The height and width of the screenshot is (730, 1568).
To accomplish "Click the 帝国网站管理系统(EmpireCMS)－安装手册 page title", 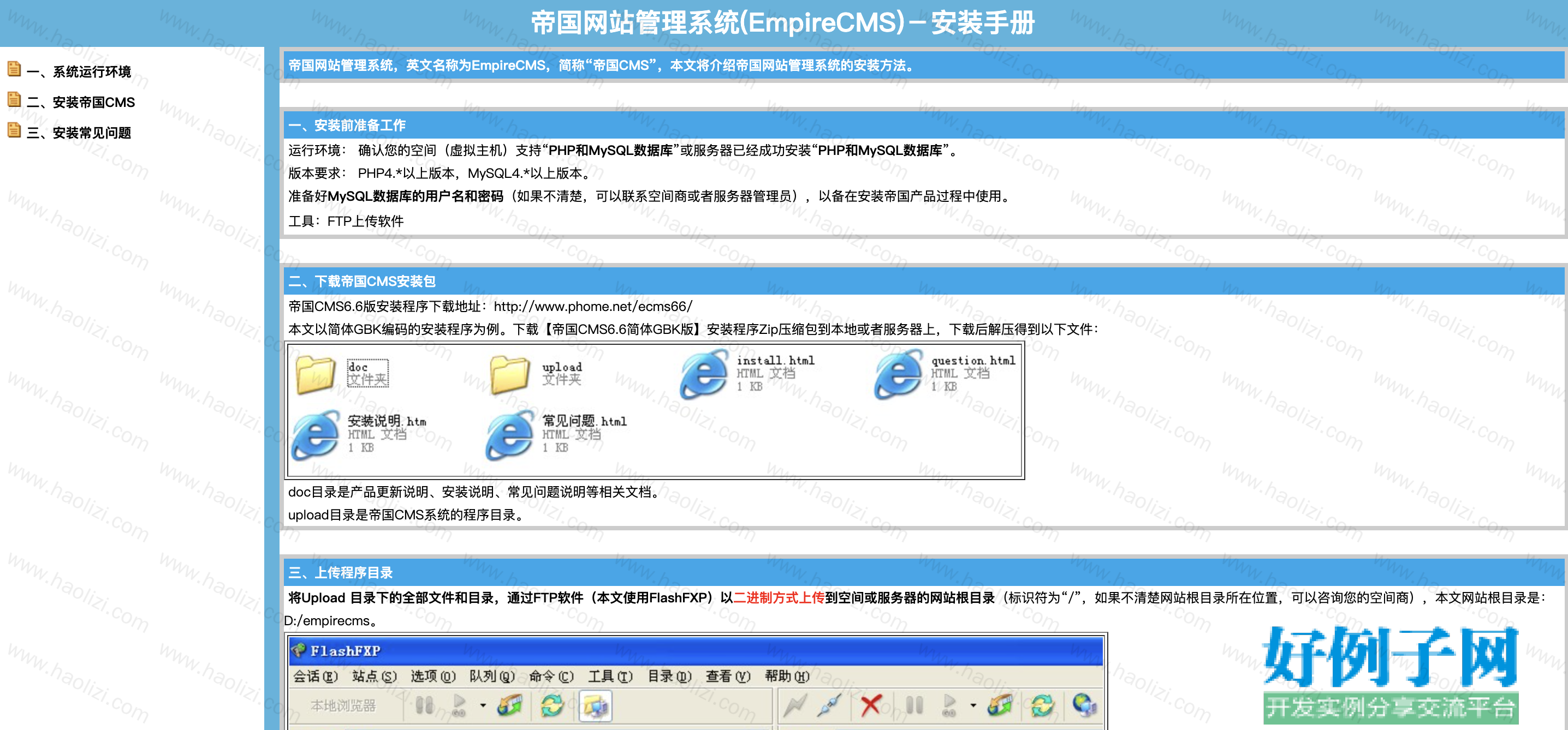I will tap(783, 23).
